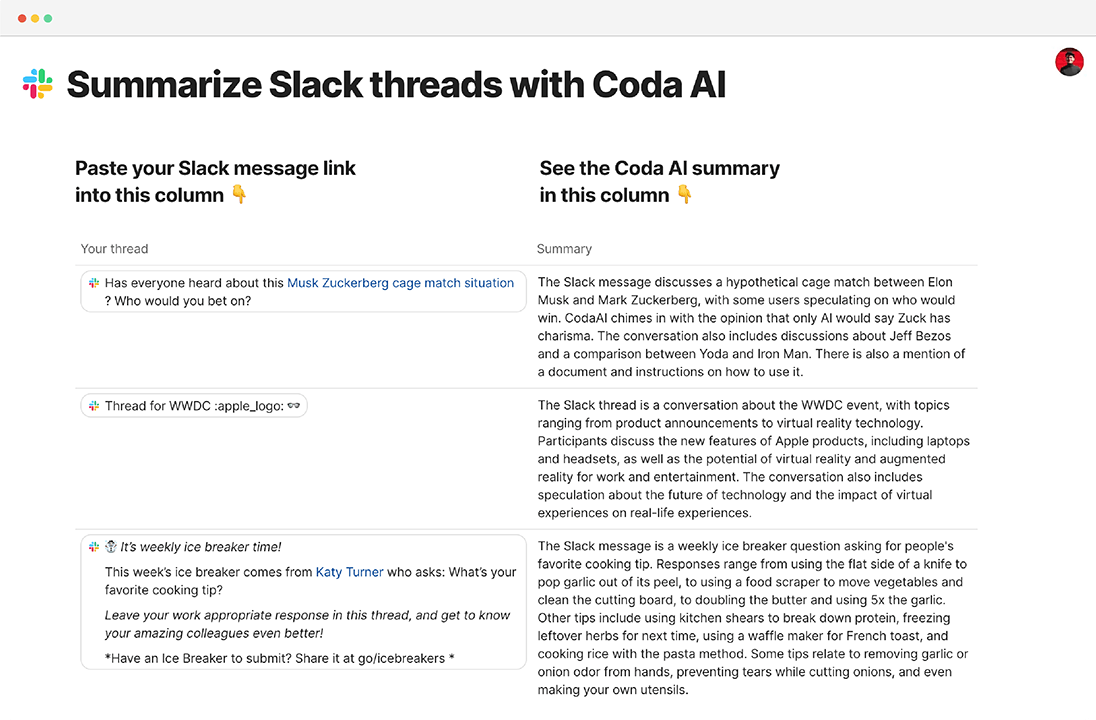Click the Slack icon in the Musk Zuckerberg thread
The height and width of the screenshot is (720, 1096).
point(94,283)
